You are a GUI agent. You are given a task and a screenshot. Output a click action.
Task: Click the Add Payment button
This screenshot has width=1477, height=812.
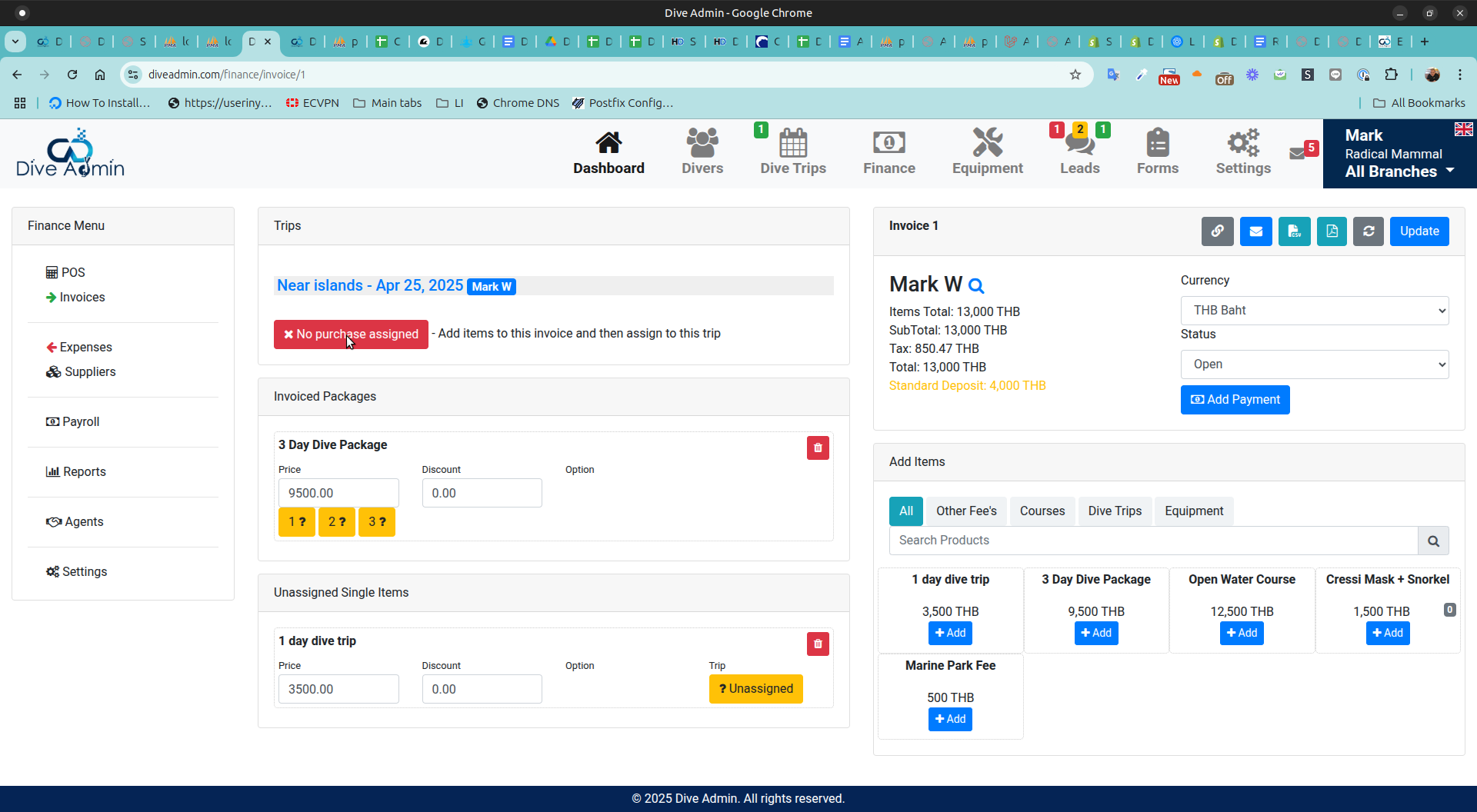point(1235,399)
